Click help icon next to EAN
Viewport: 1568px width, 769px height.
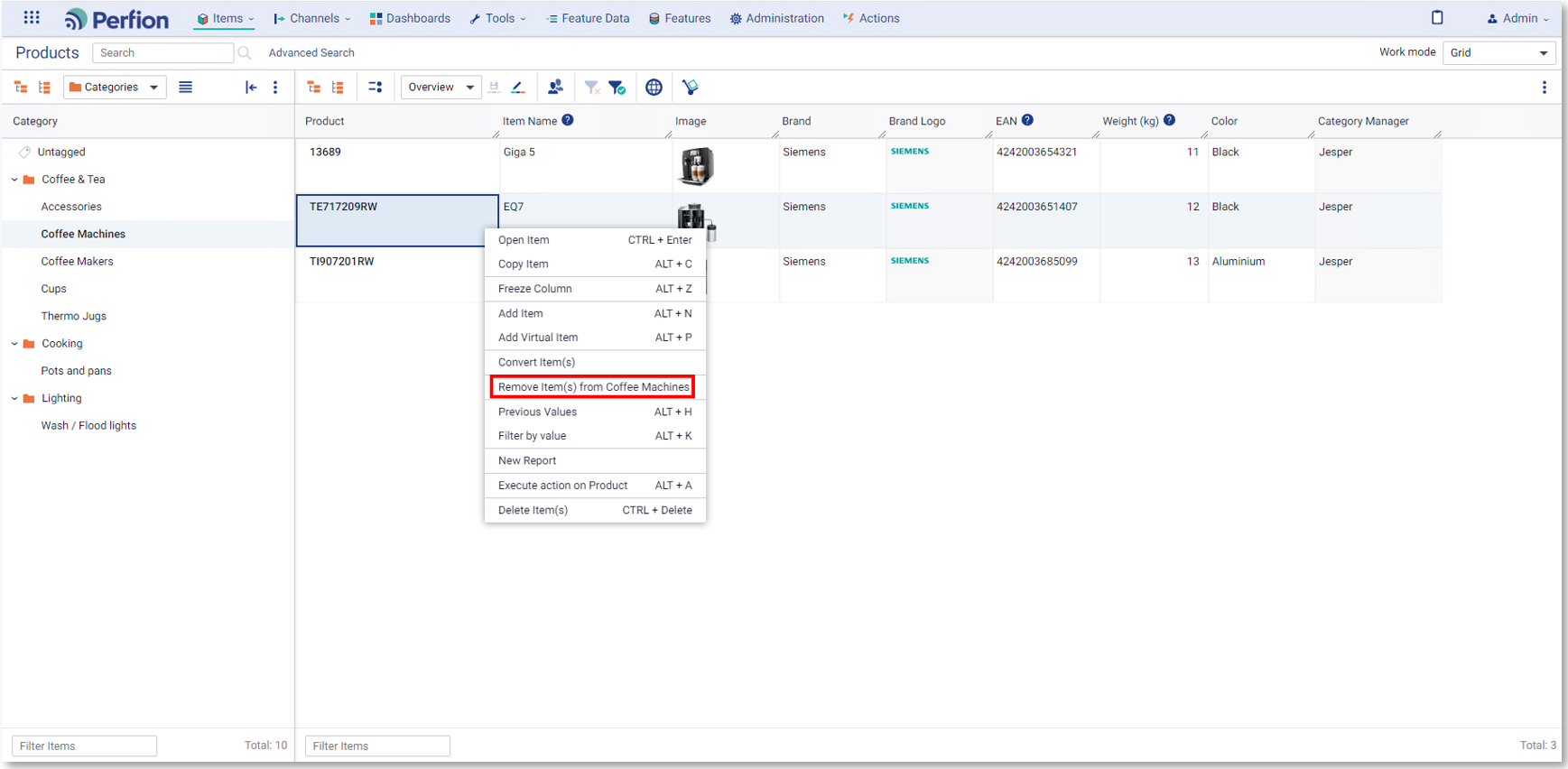pyautogui.click(x=1027, y=120)
